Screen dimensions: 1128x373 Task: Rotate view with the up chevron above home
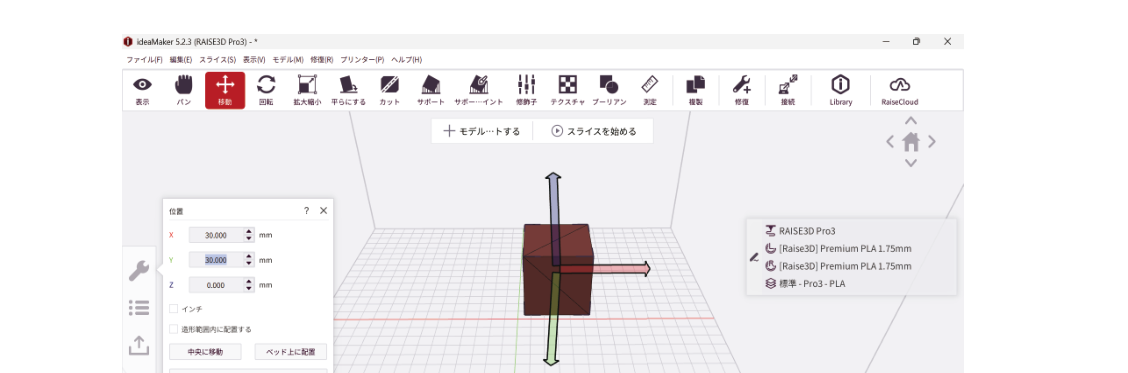[x=911, y=120]
